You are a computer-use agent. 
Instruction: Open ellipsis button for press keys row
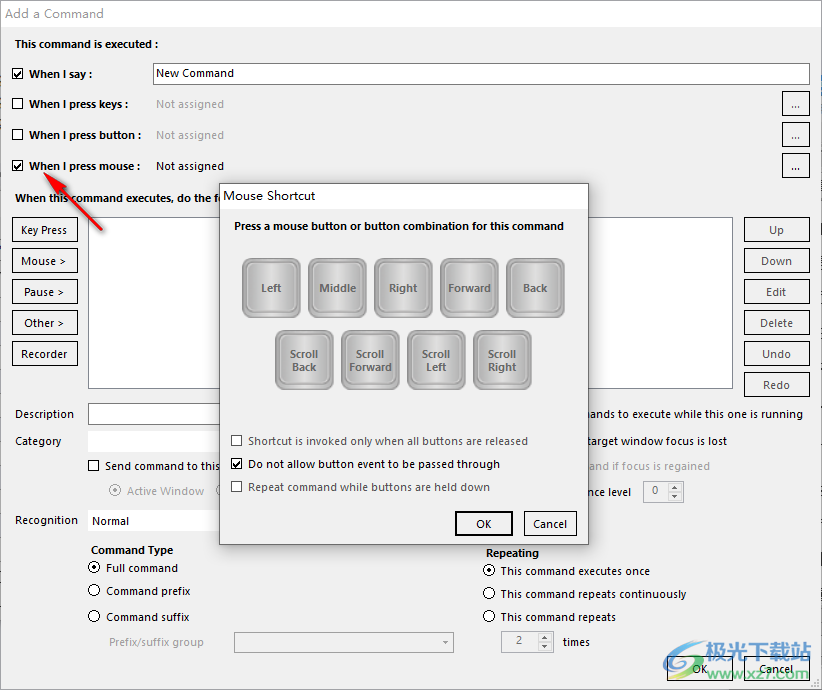pos(795,104)
